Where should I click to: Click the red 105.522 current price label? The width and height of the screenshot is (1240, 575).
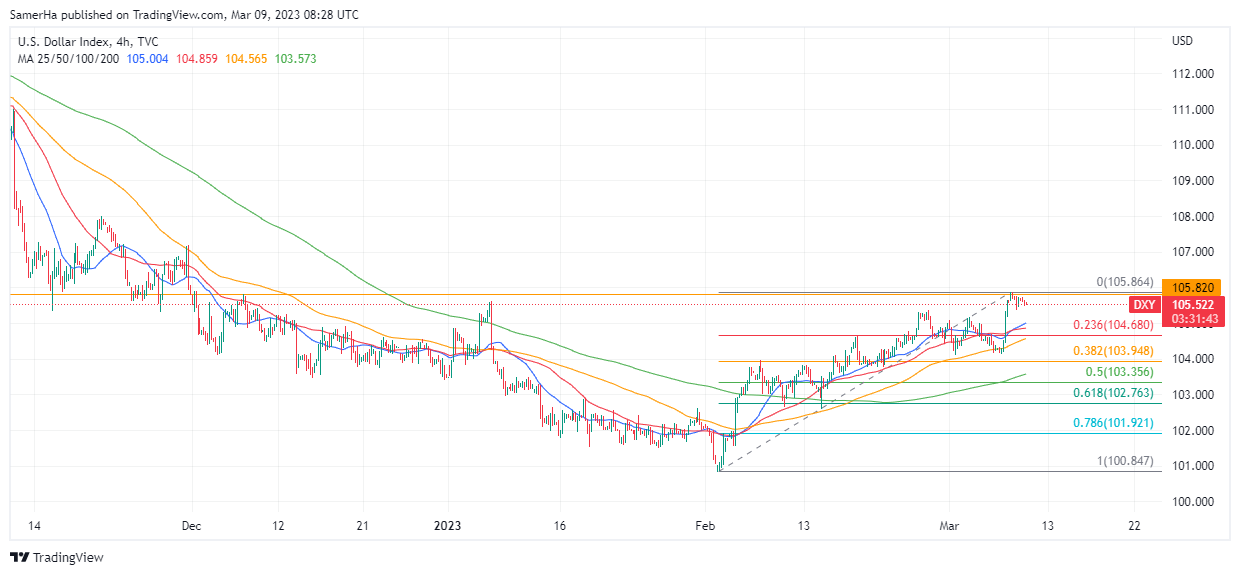coord(1193,304)
